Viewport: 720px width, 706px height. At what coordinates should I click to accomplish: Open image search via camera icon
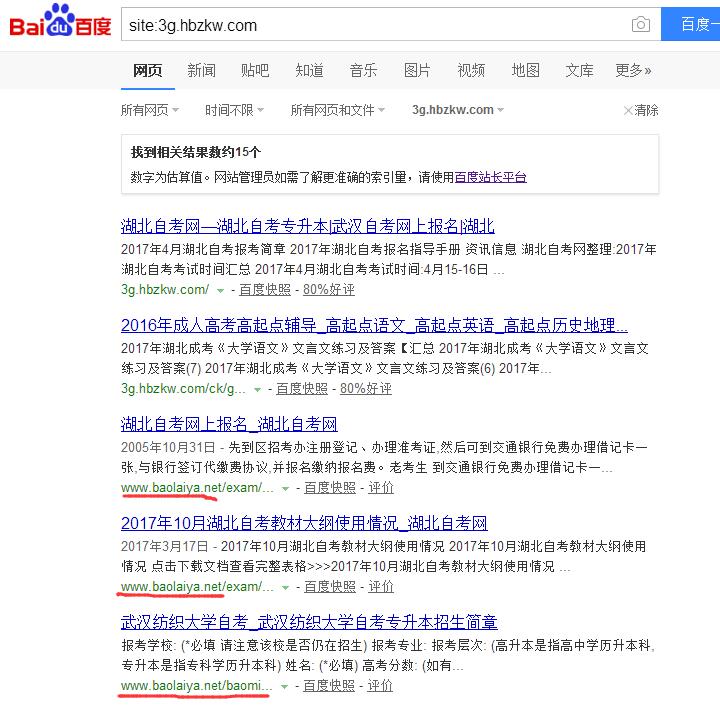tap(641, 24)
